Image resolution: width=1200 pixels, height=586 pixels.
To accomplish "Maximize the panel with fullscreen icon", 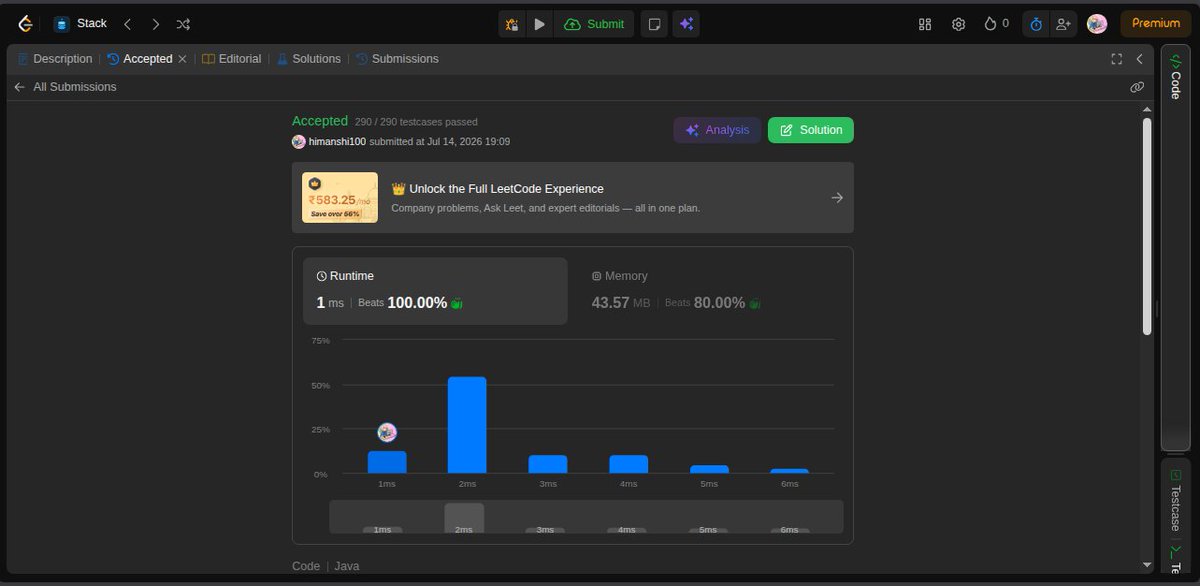I will pos(1117,59).
